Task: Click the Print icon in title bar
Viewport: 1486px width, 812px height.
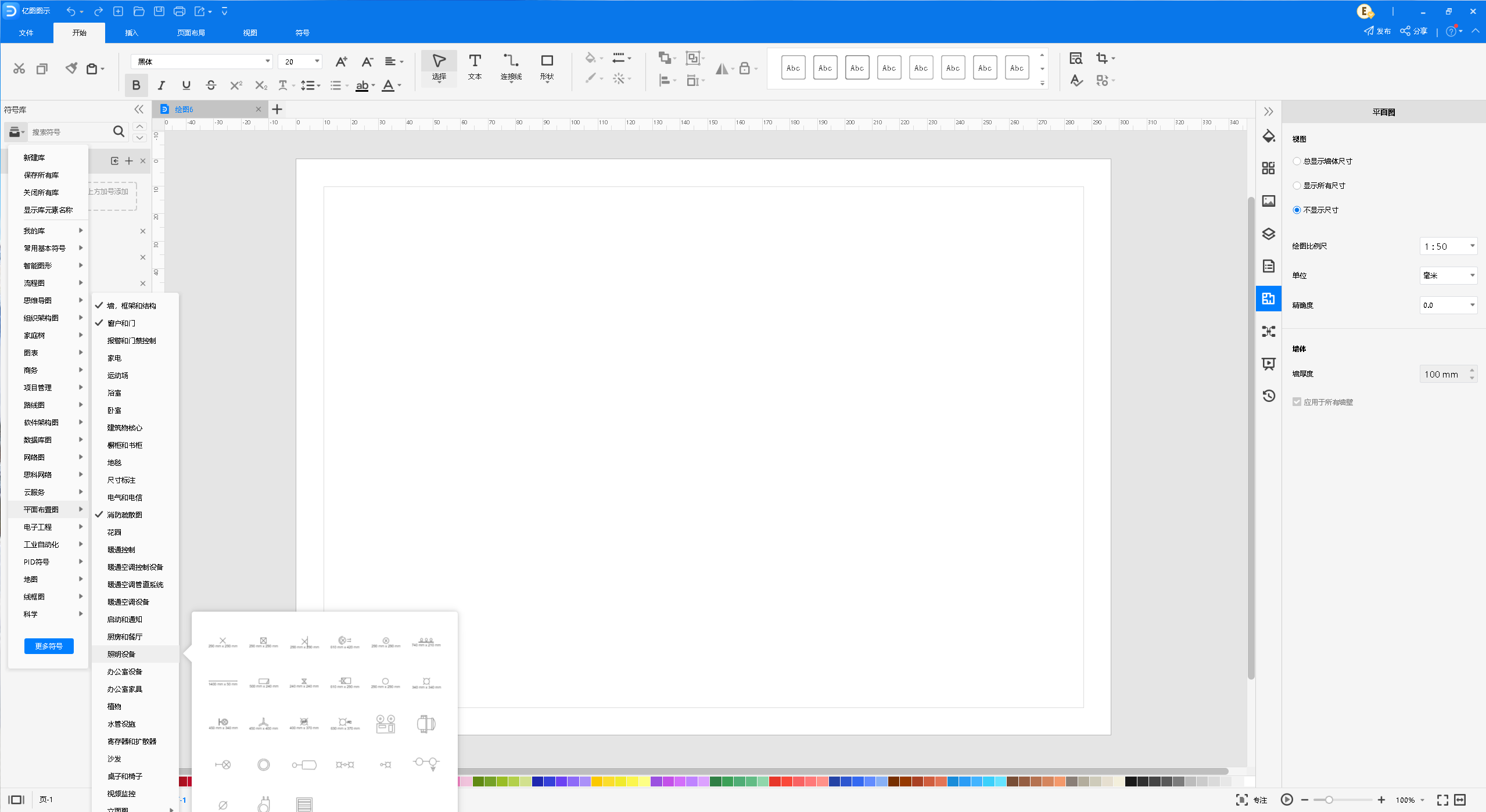Action: [180, 11]
